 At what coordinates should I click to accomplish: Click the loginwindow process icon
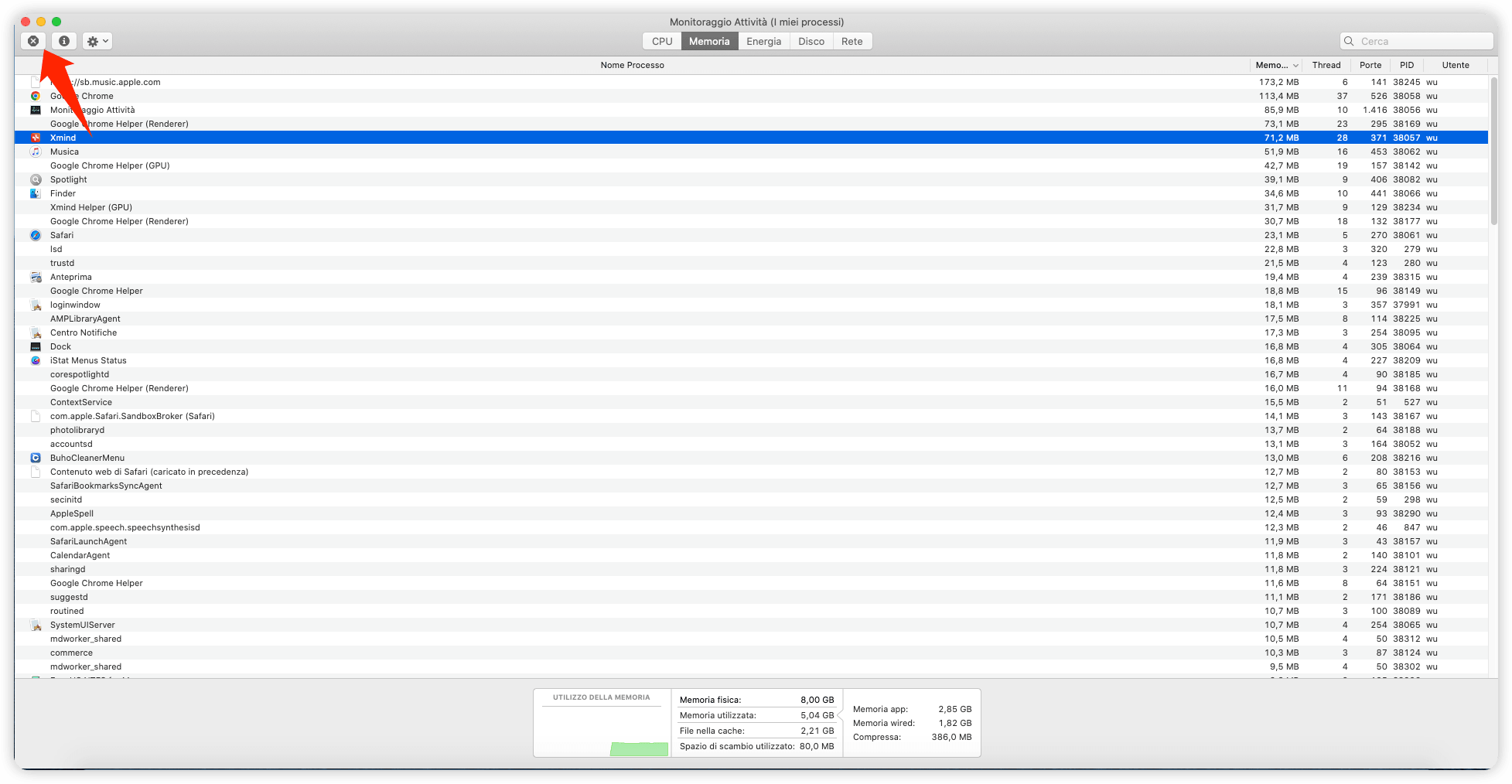[x=36, y=305]
